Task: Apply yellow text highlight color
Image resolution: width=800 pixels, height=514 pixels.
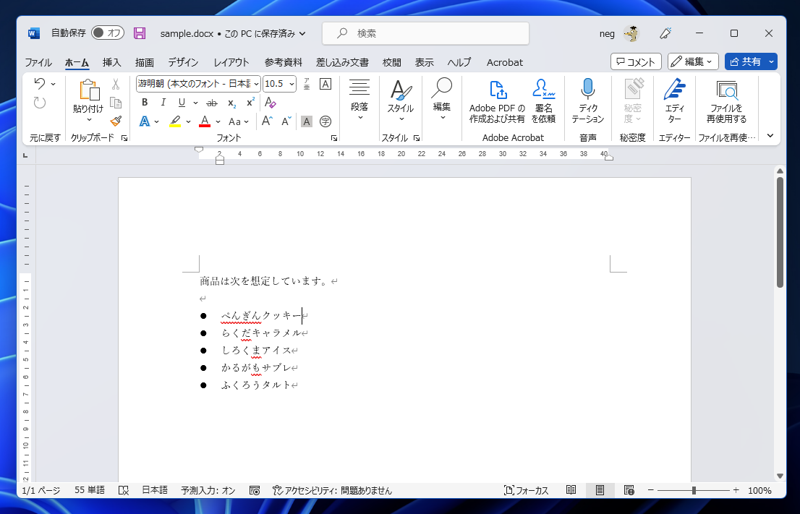Action: pyautogui.click(x=175, y=121)
